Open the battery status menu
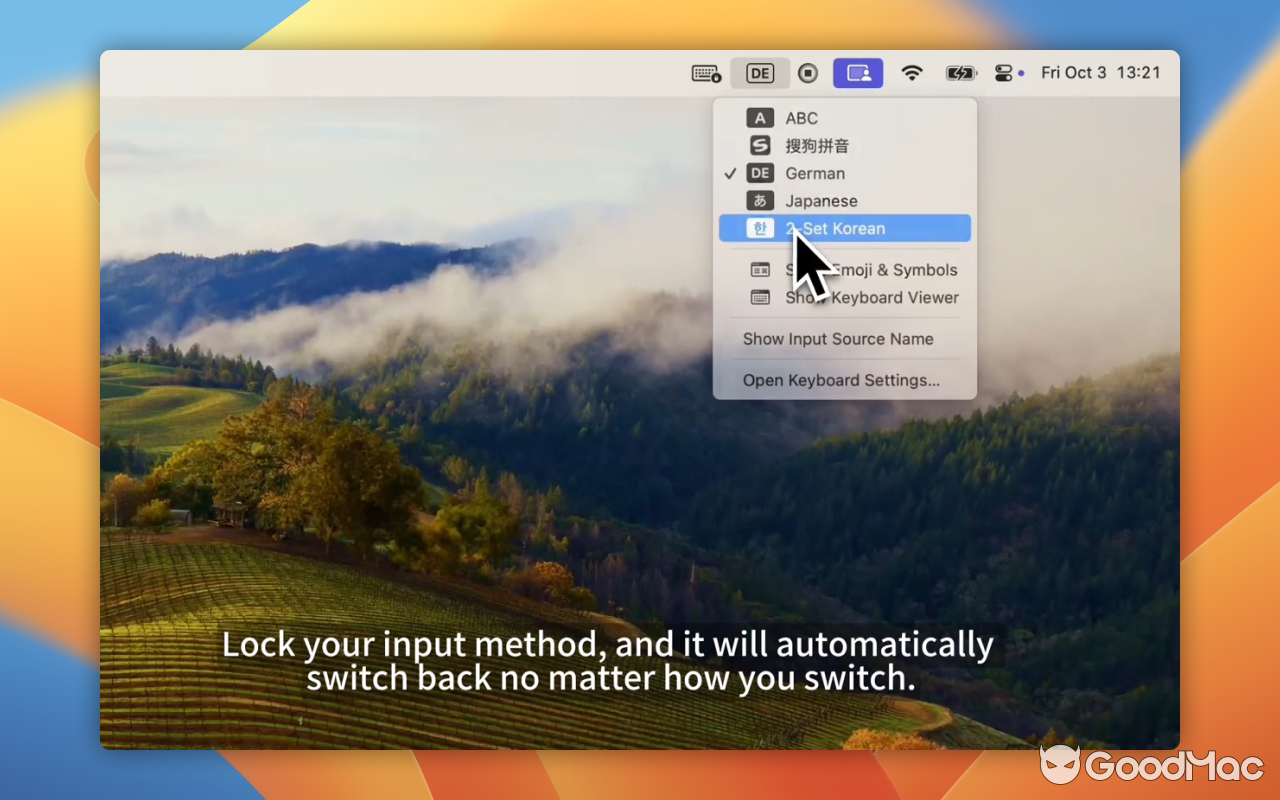Viewport: 1280px width, 800px height. (x=960, y=72)
